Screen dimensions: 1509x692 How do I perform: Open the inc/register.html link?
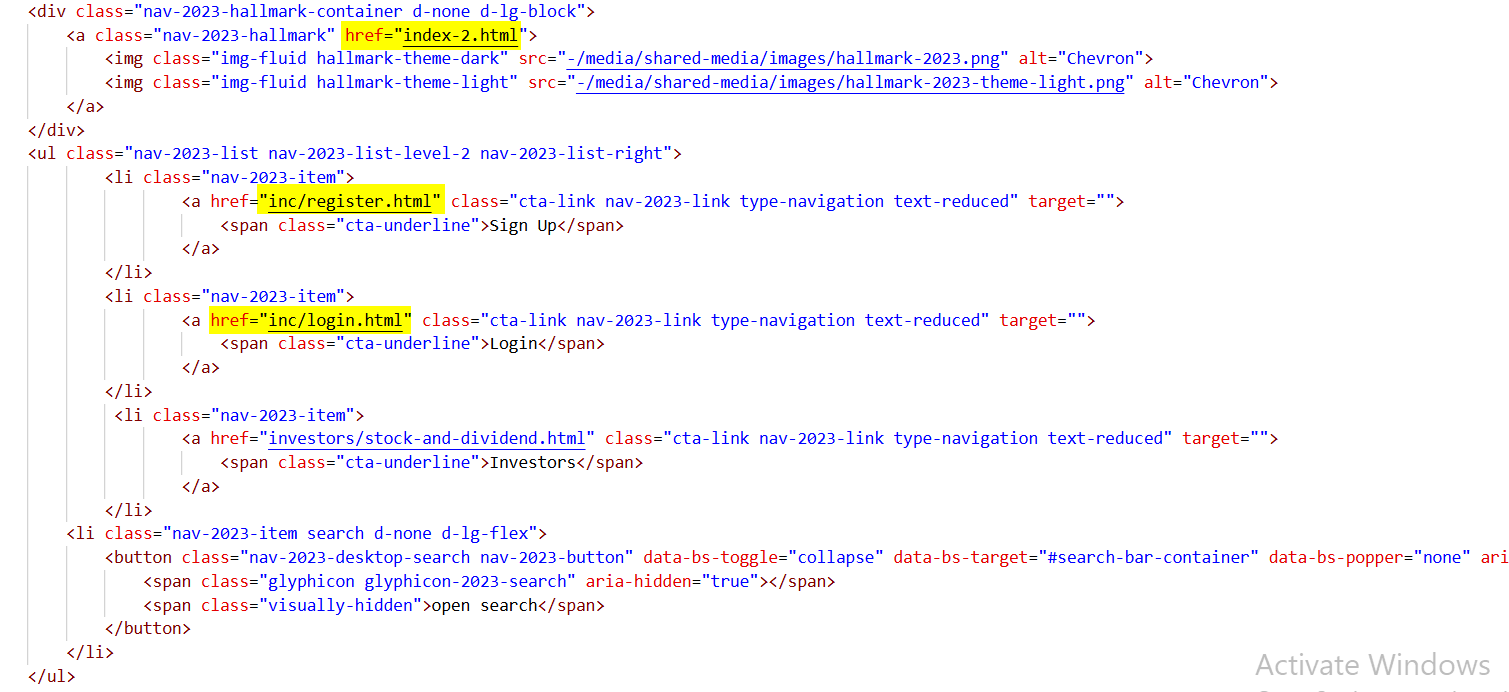pyautogui.click(x=351, y=201)
